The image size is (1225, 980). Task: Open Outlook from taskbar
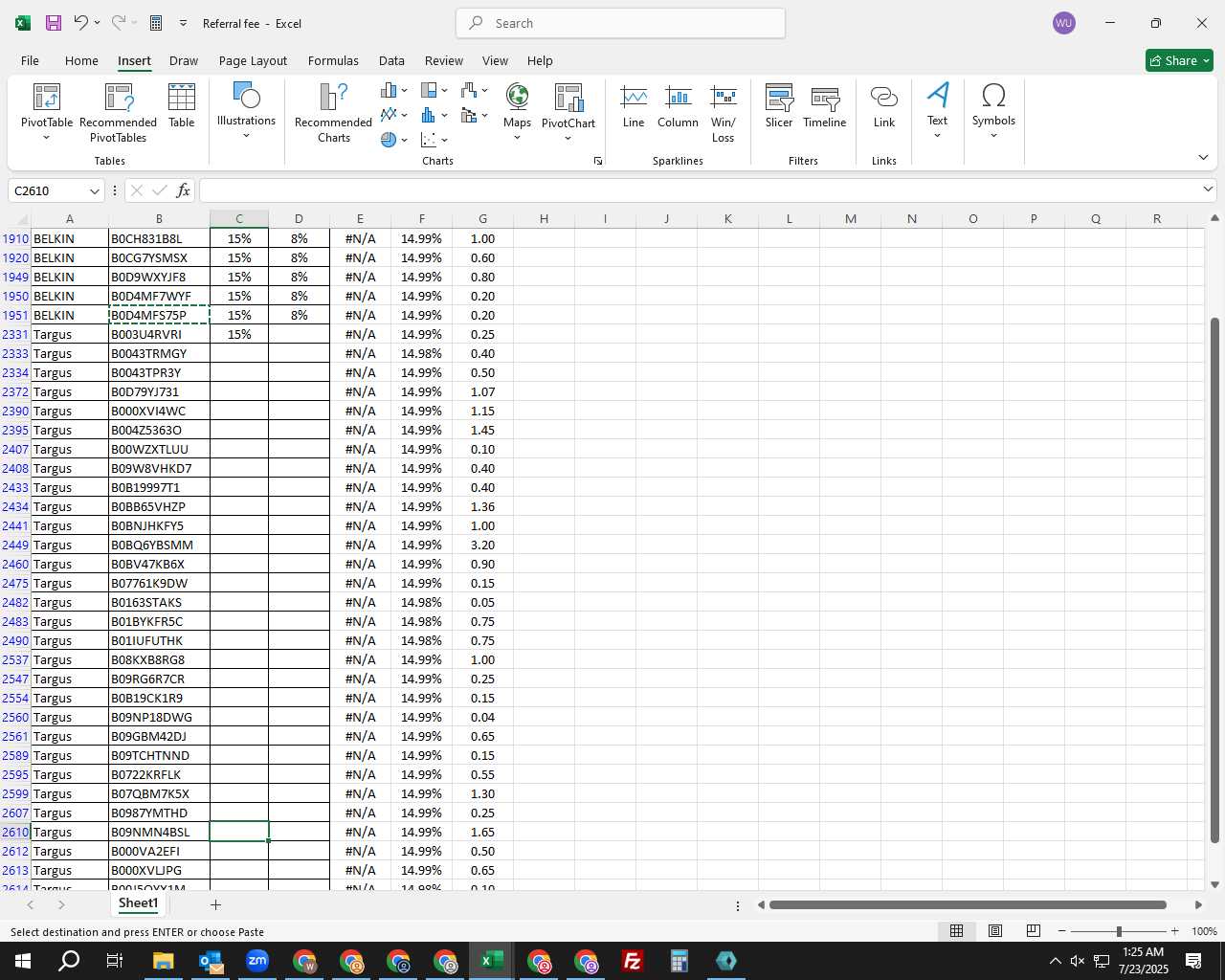point(211,961)
